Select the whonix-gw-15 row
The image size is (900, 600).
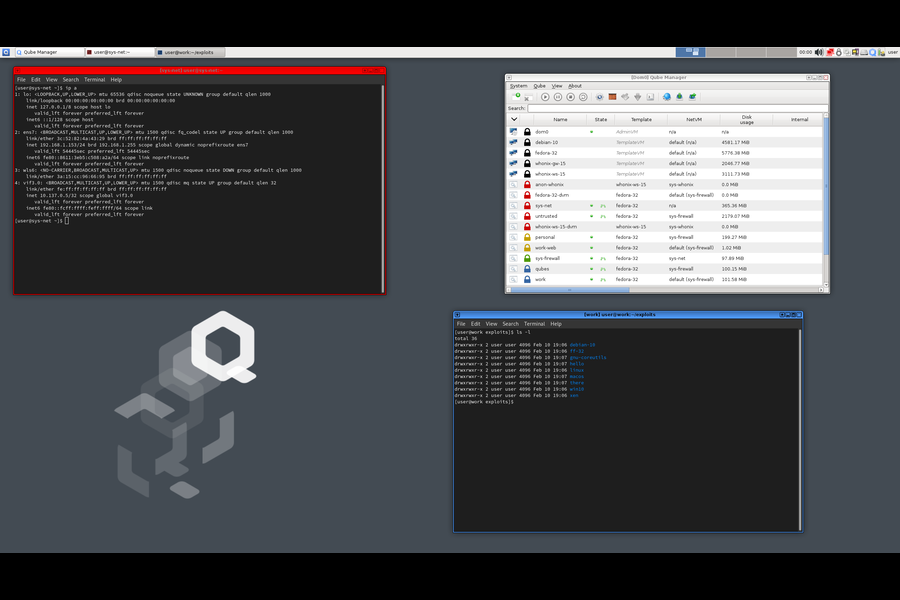666,164
